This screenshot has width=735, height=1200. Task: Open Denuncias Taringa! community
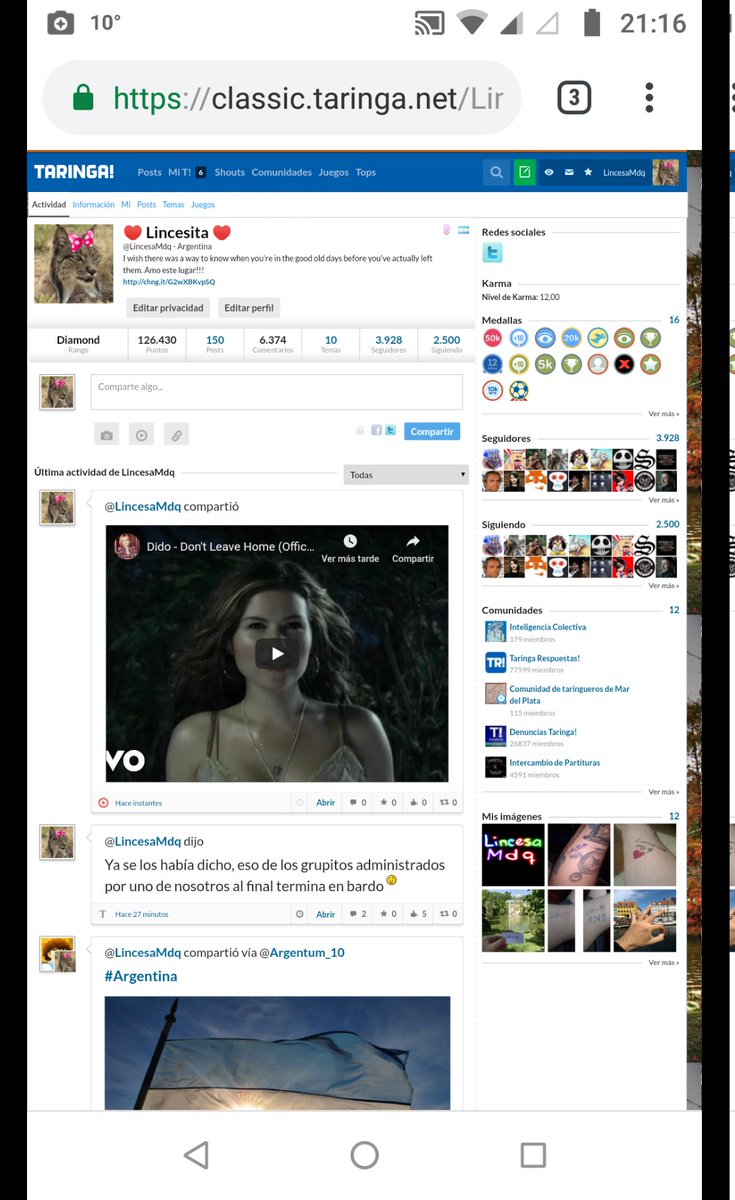(x=543, y=732)
